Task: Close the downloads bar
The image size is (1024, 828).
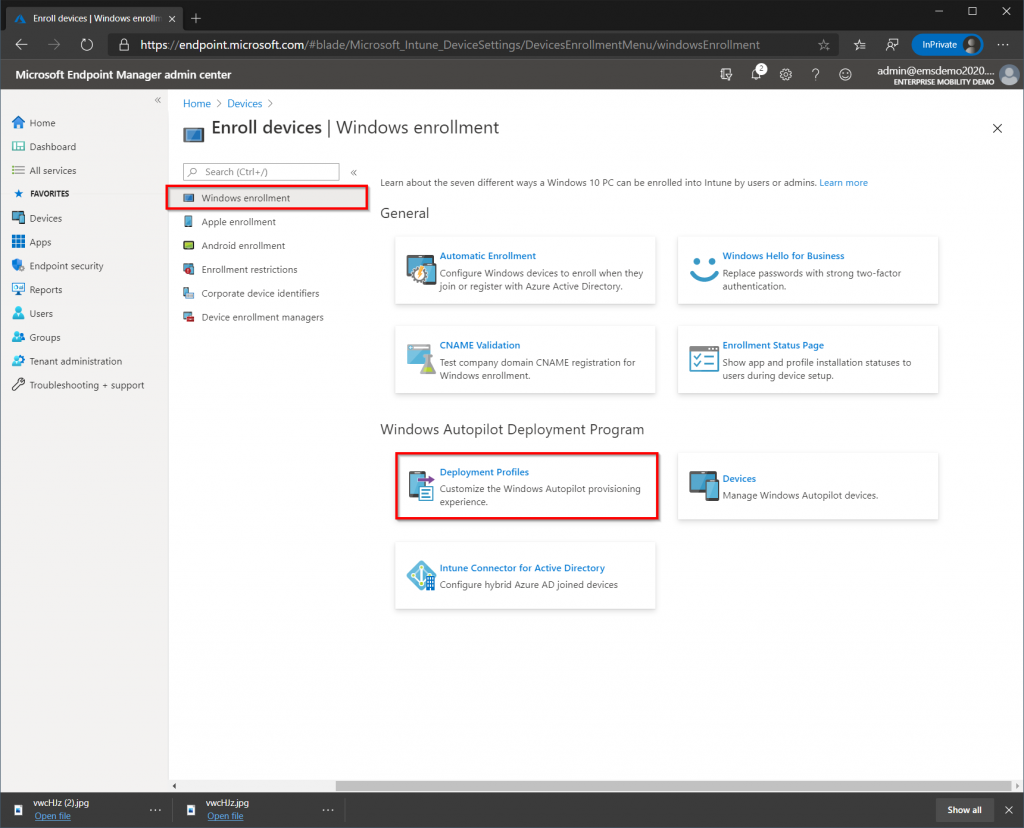Action: (1008, 810)
